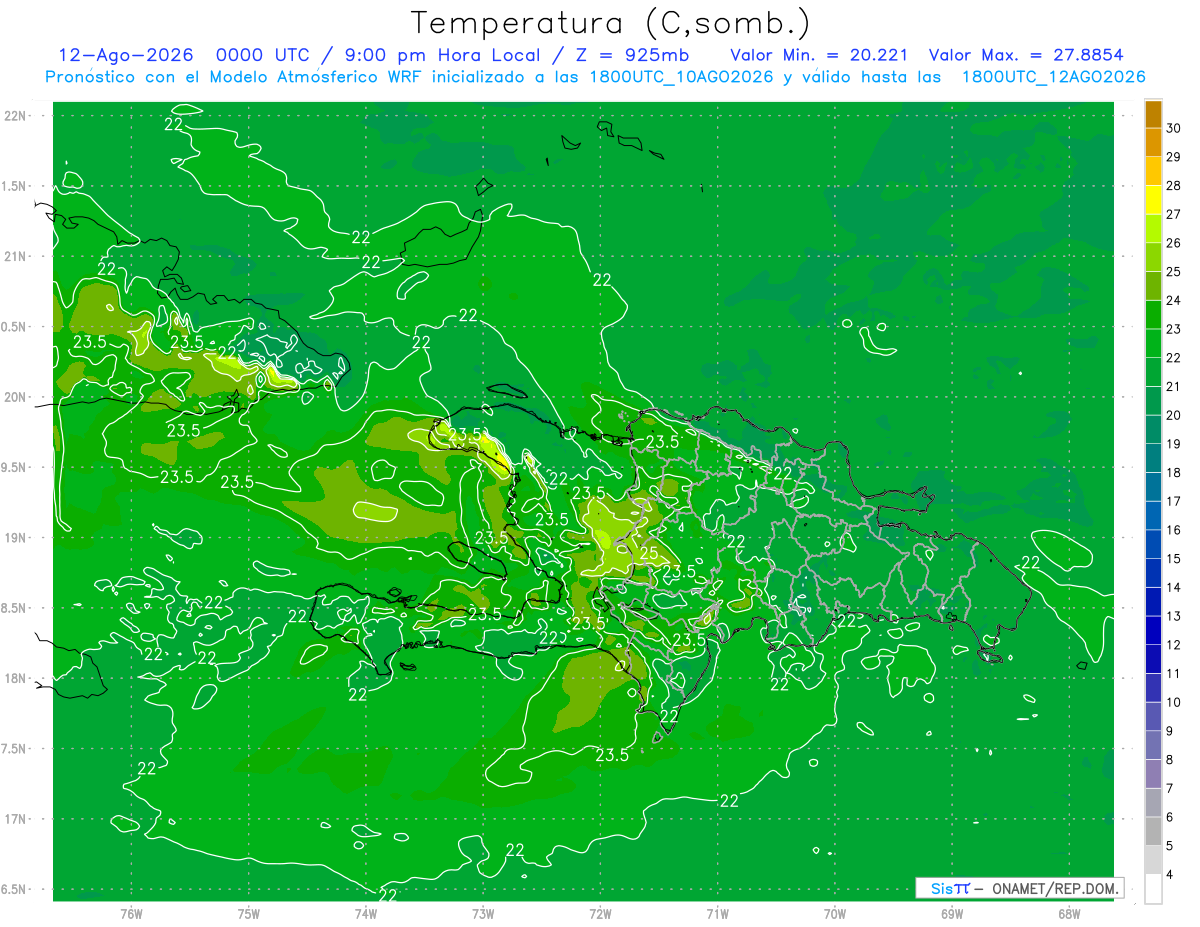Click the '22N' latitude axis label
Image resolution: width=1200 pixels, height=927 pixels.
tap(16, 116)
